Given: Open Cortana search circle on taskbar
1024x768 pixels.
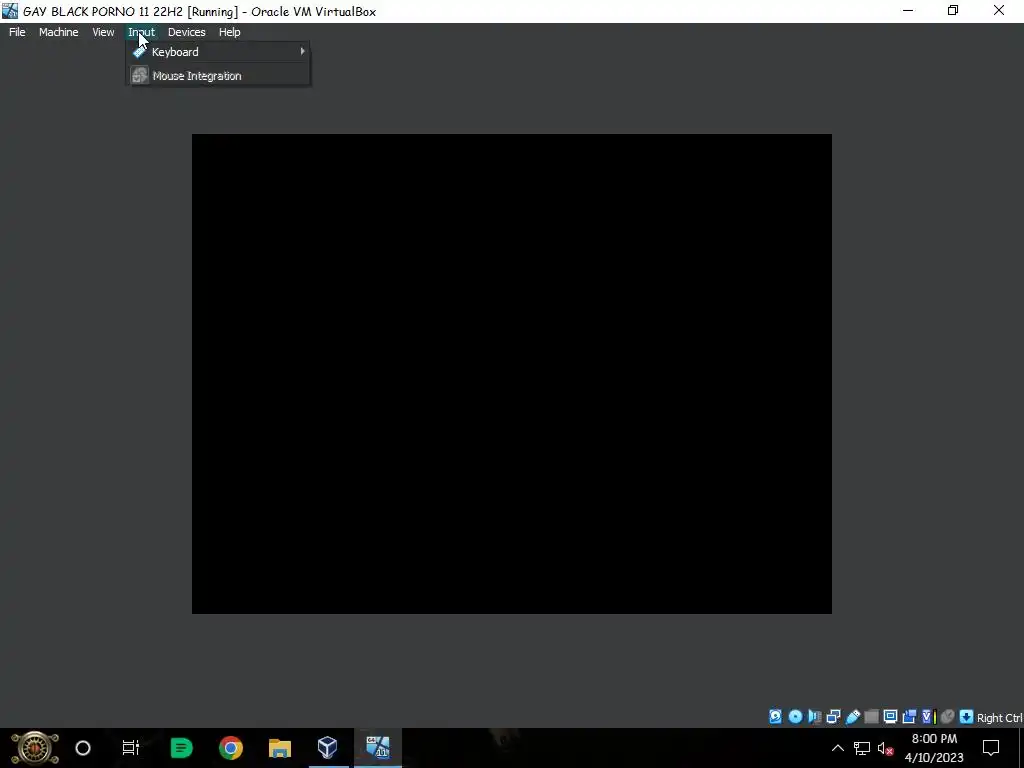Looking at the screenshot, I should [x=83, y=748].
